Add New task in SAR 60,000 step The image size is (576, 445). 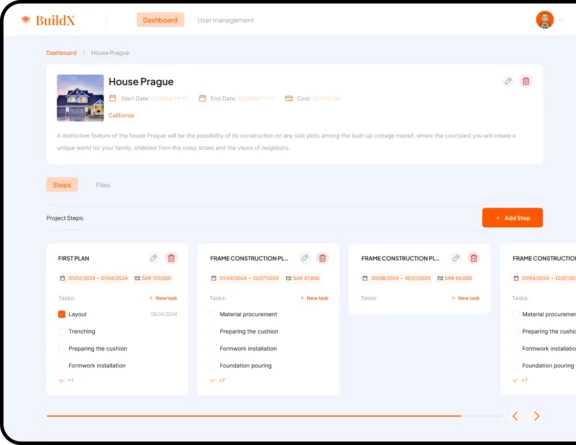click(466, 298)
